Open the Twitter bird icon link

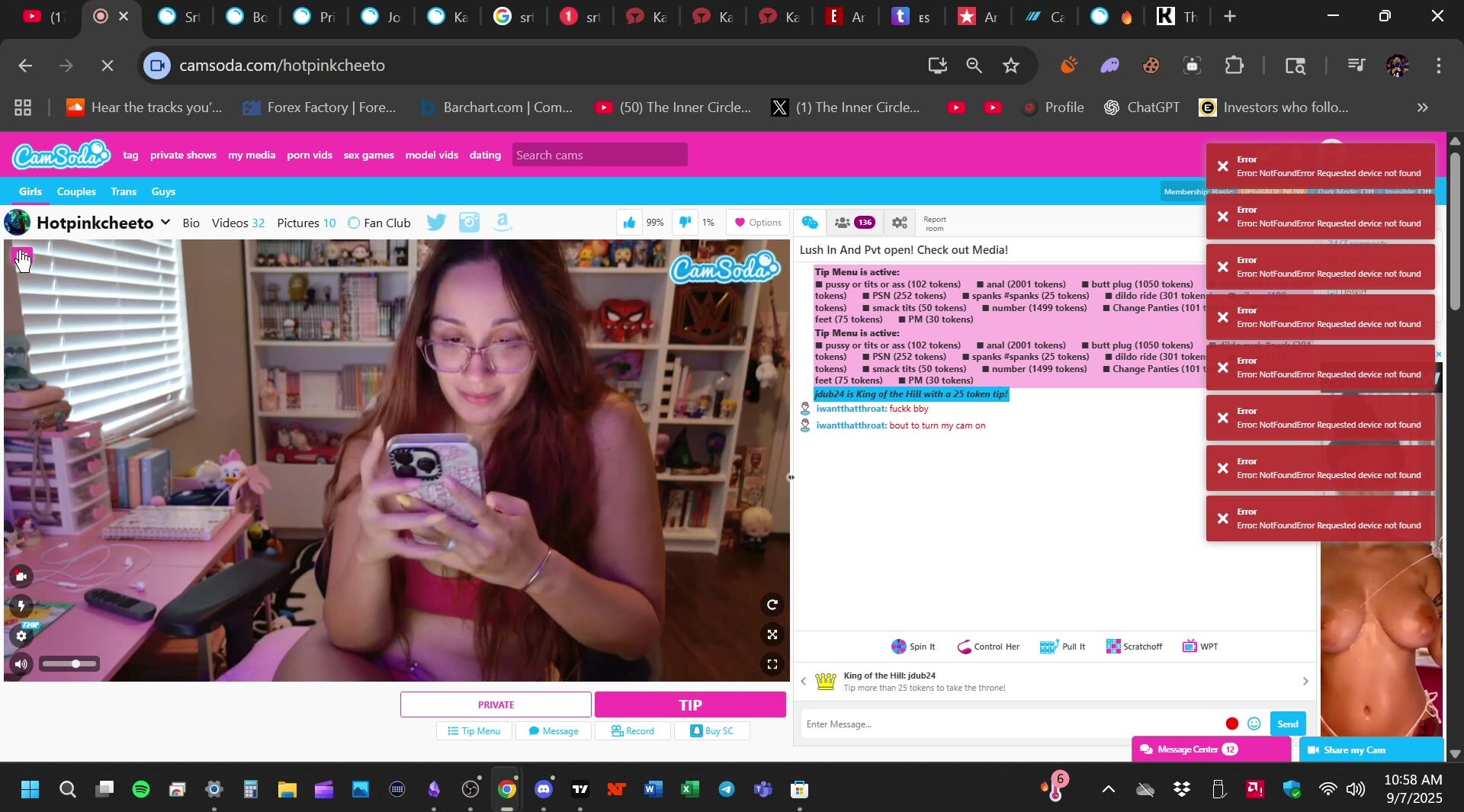pos(436,223)
